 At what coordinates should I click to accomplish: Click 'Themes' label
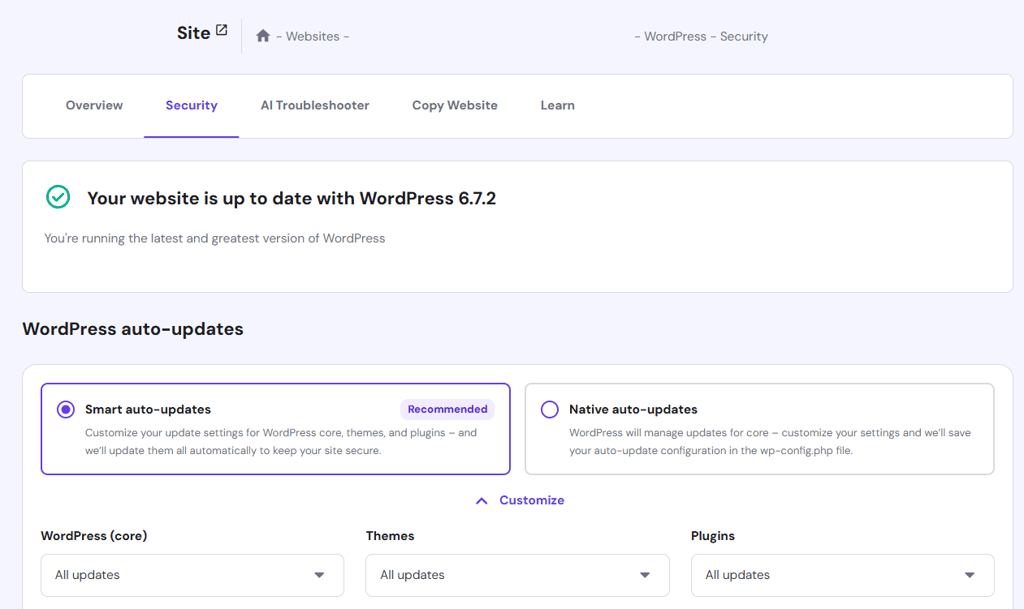point(390,536)
